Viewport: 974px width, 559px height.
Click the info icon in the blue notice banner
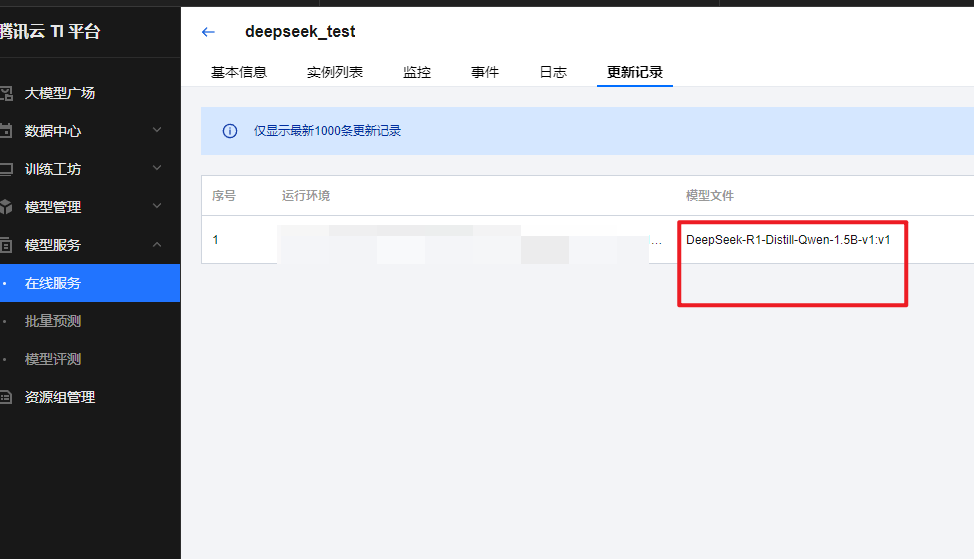click(x=230, y=131)
